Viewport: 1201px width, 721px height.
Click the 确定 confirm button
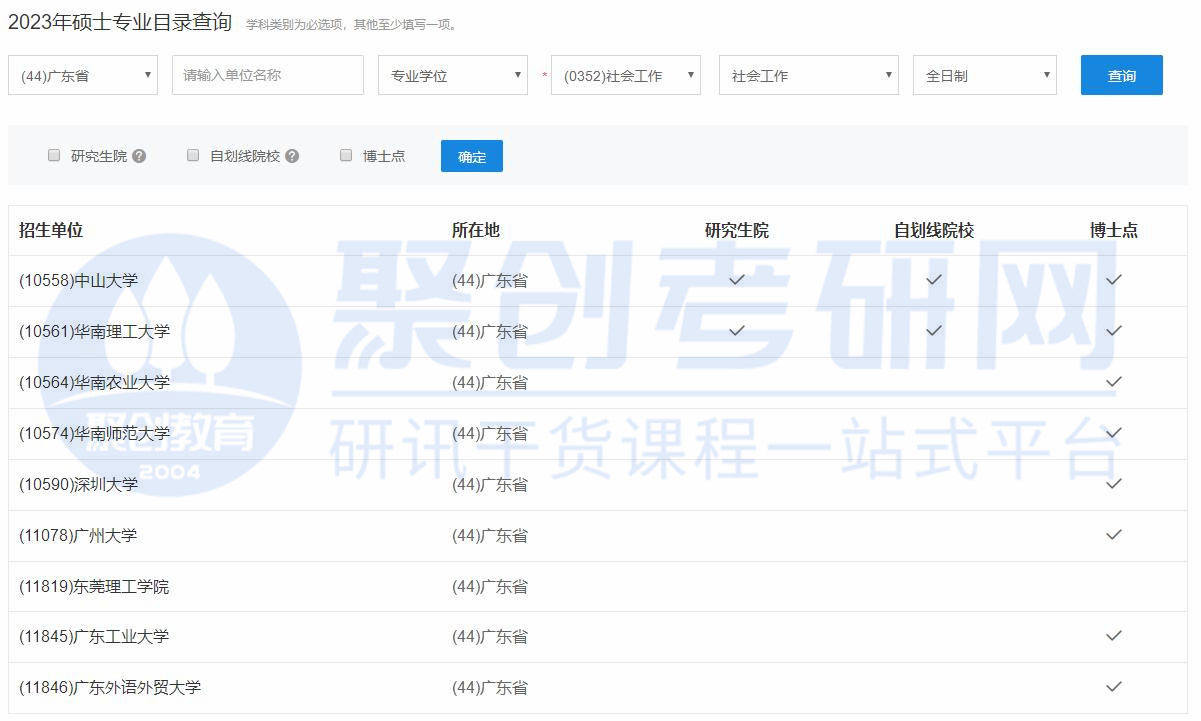click(472, 156)
